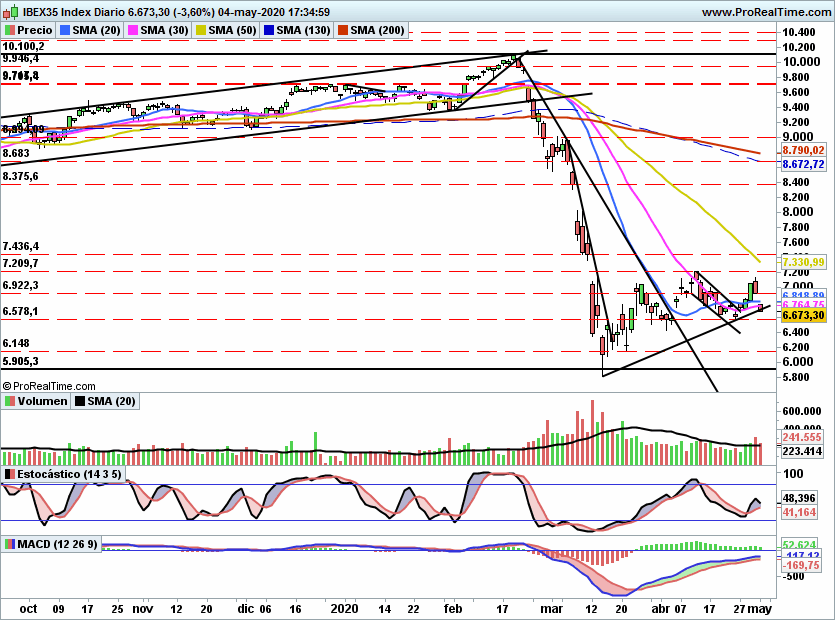Click the MACD indicator icon

click(10, 544)
